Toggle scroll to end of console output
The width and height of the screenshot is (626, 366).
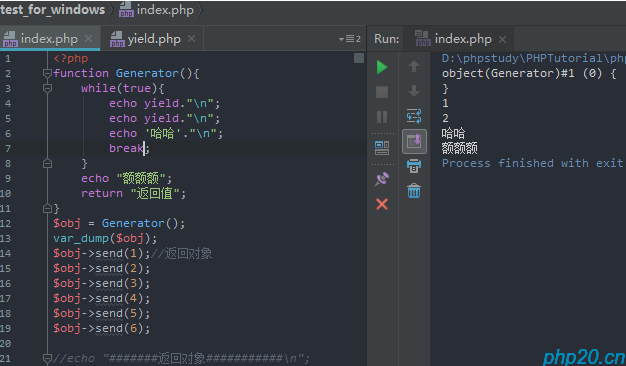[414, 141]
